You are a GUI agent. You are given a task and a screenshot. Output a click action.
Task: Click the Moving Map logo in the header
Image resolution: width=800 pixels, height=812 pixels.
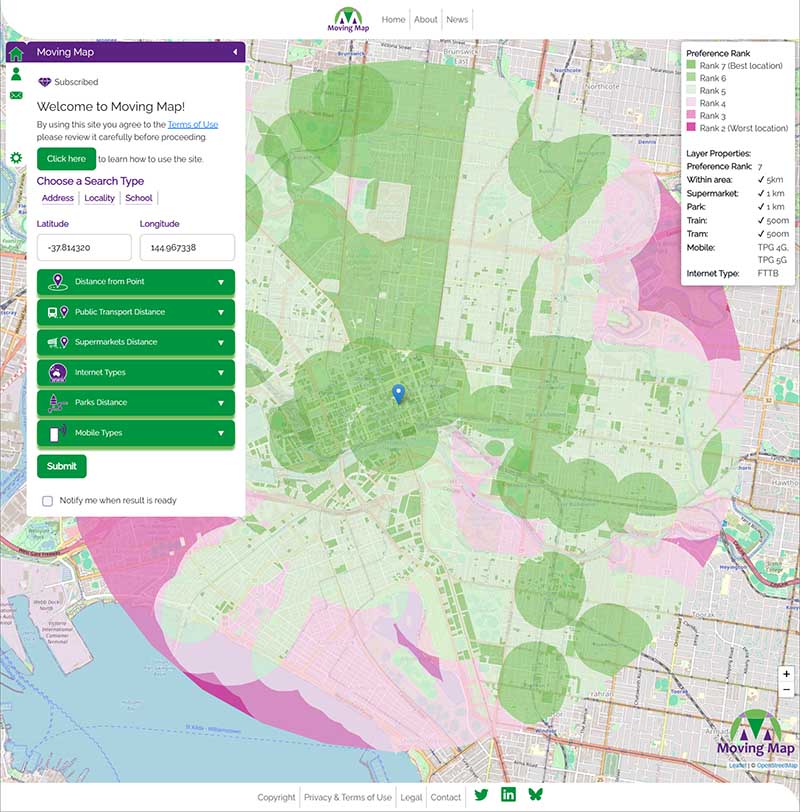[349, 18]
